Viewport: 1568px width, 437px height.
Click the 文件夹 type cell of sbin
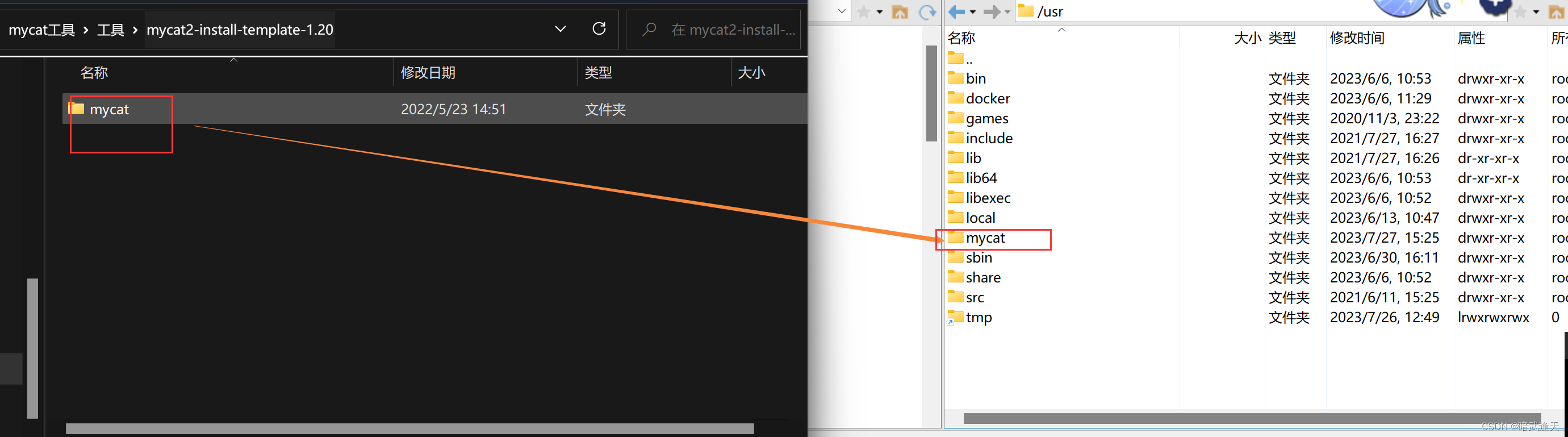point(1289,258)
